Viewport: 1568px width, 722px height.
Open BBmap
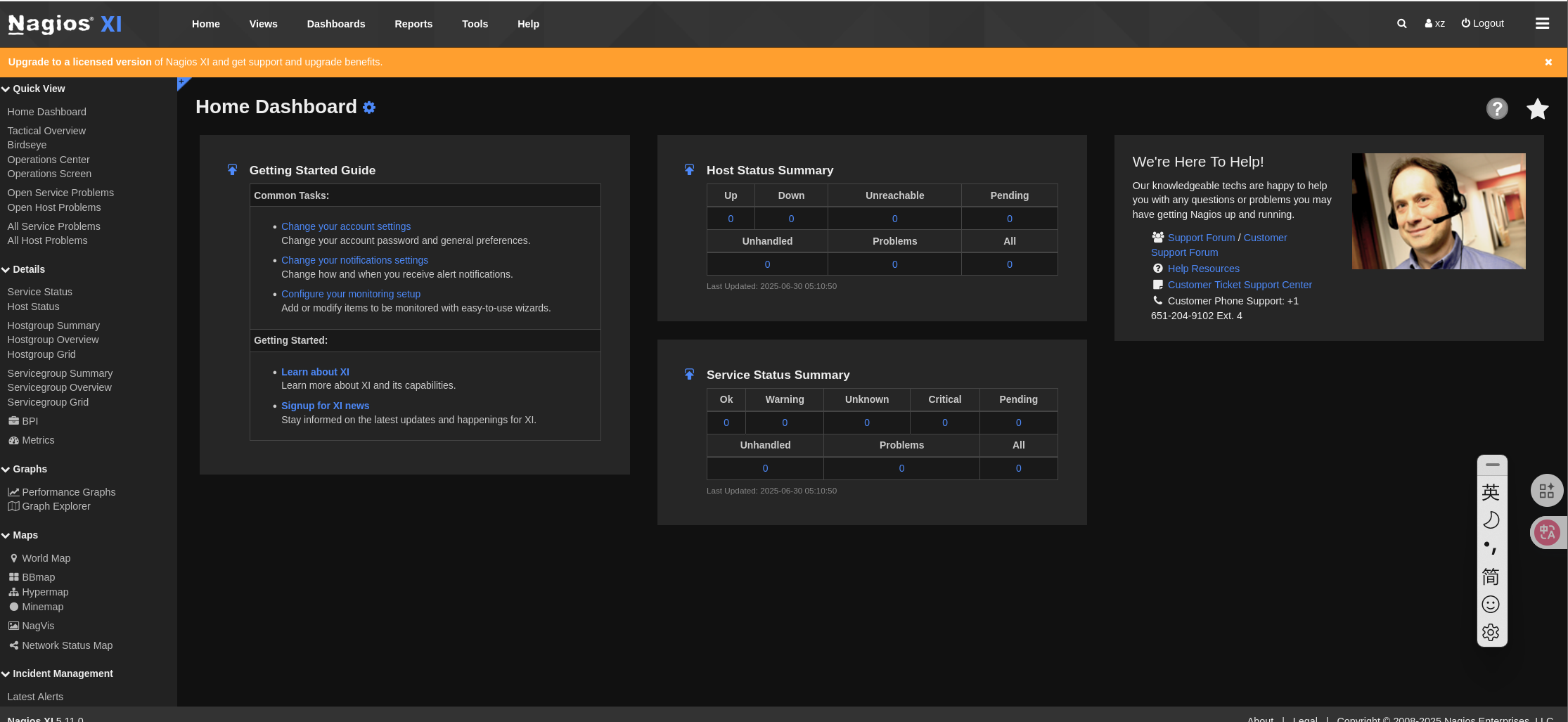pyautogui.click(x=32, y=577)
